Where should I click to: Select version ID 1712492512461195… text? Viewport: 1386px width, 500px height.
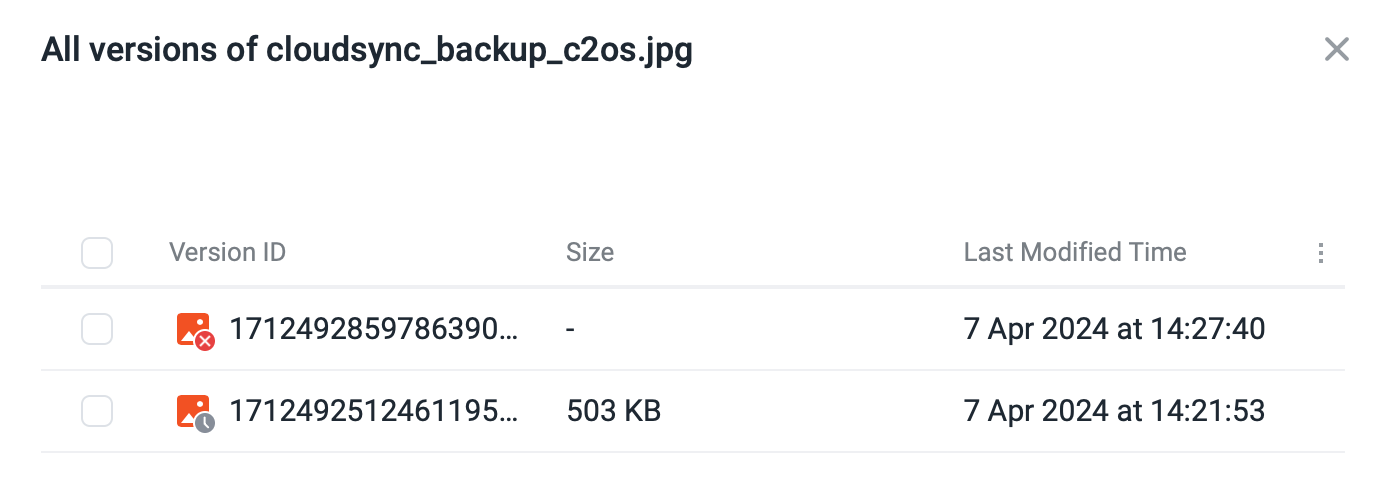(375, 411)
